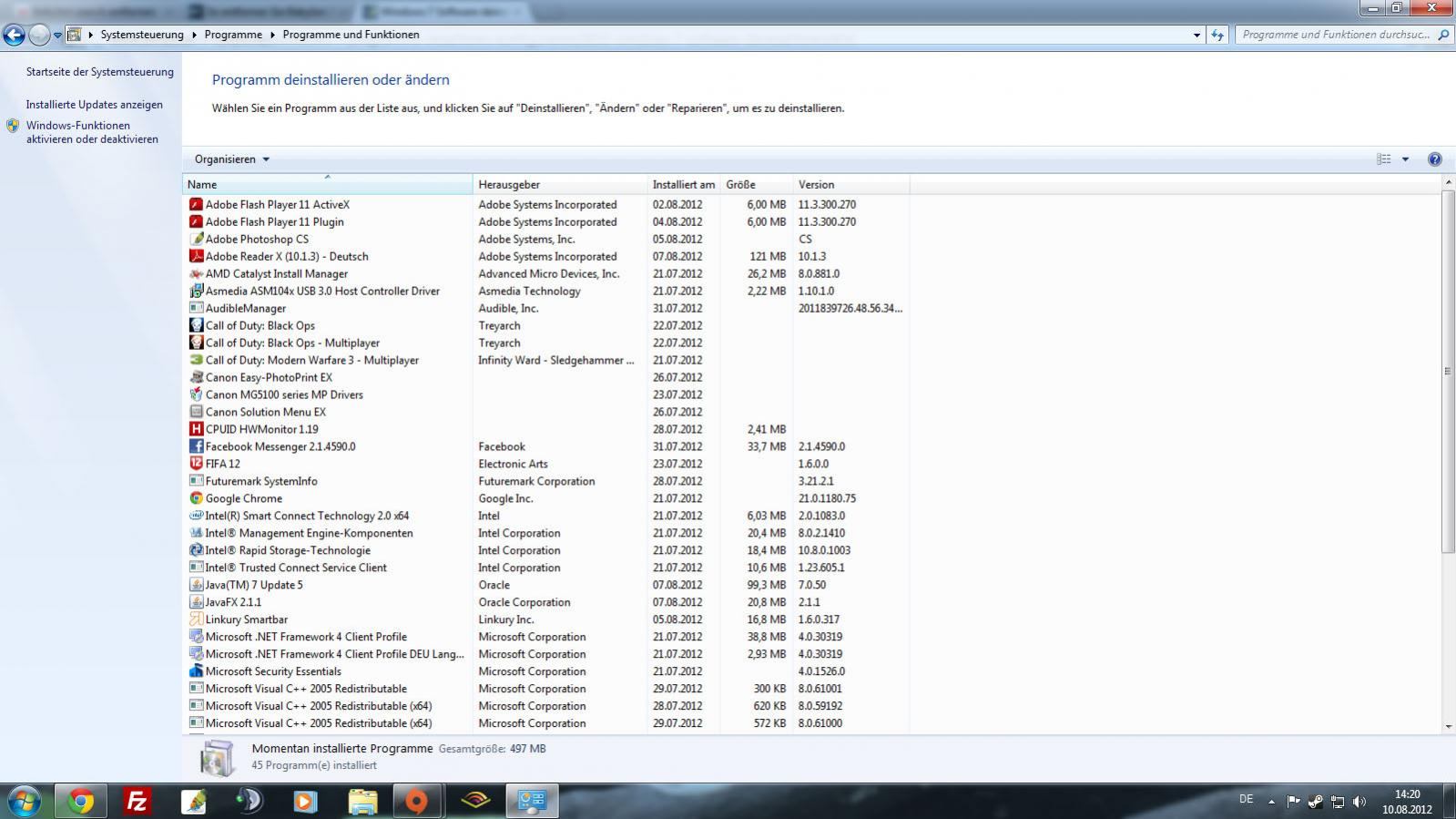Select the Java(TM) 7 Update 5 icon
1456x819 pixels.
click(196, 586)
